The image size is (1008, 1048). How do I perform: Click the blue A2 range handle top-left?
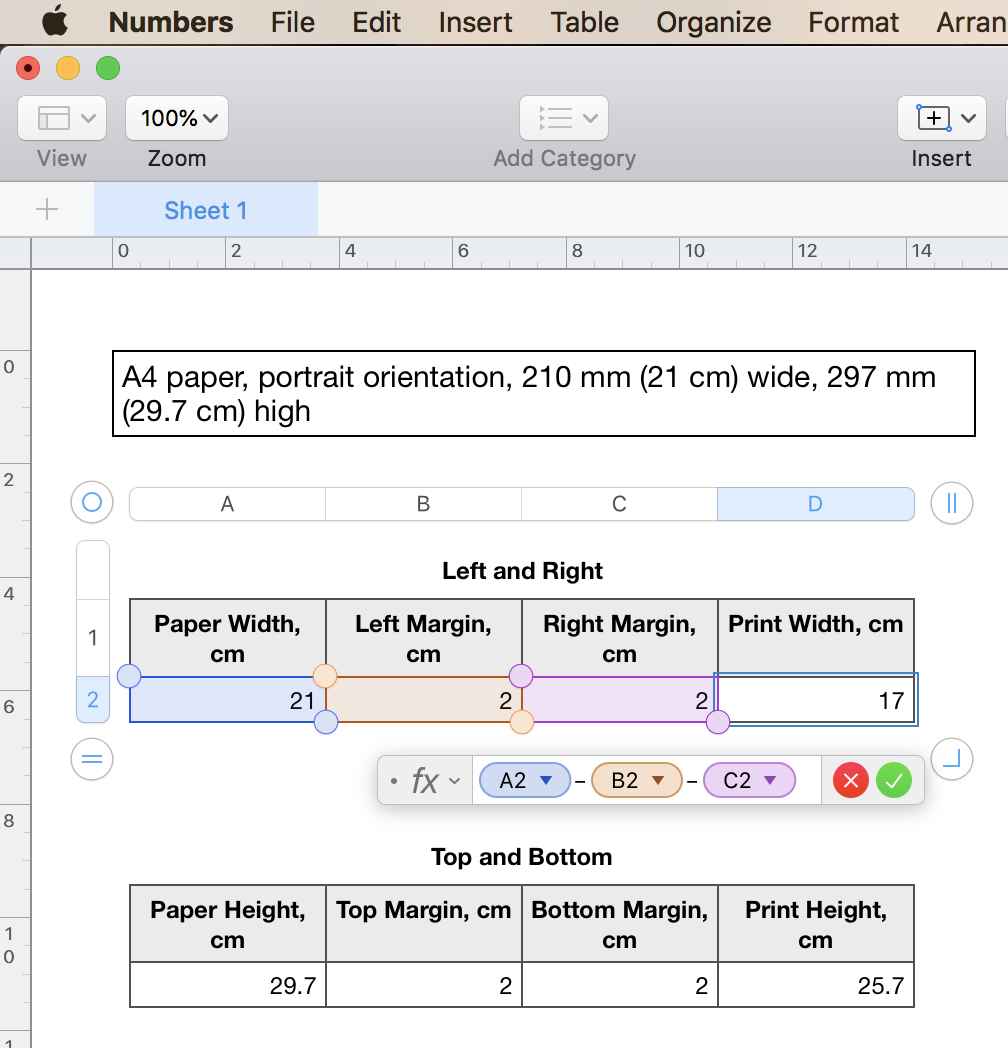(x=129, y=676)
